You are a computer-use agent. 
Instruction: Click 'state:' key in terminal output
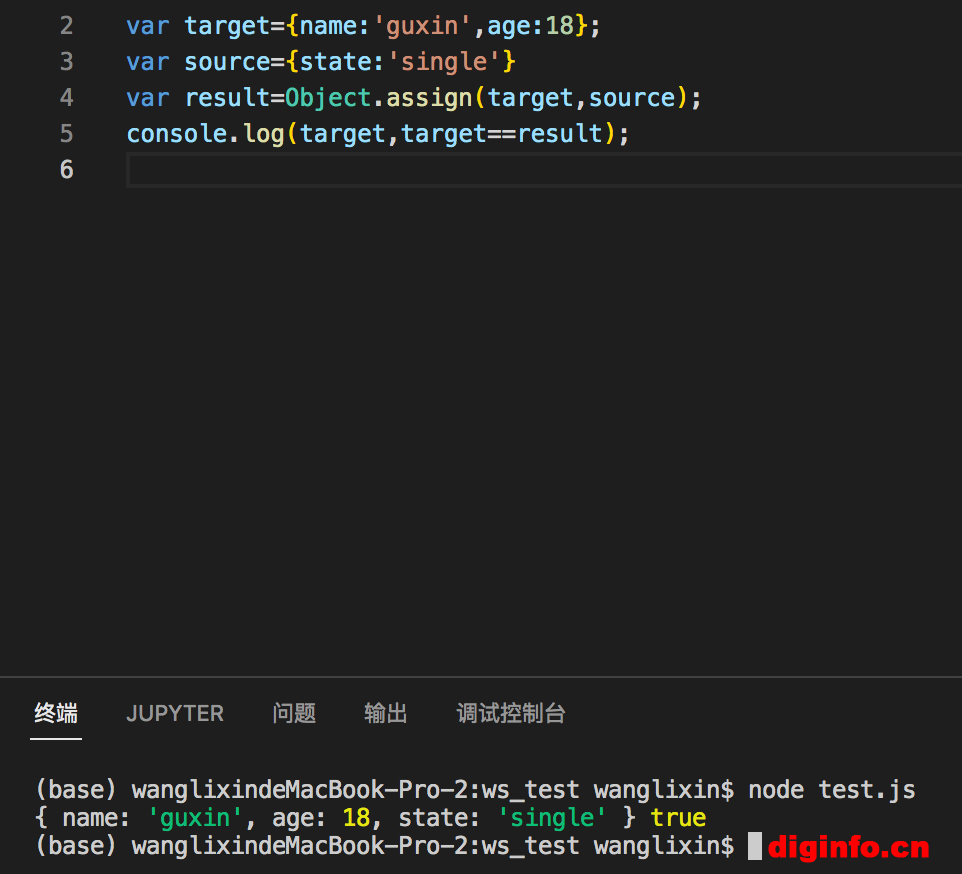point(439,818)
